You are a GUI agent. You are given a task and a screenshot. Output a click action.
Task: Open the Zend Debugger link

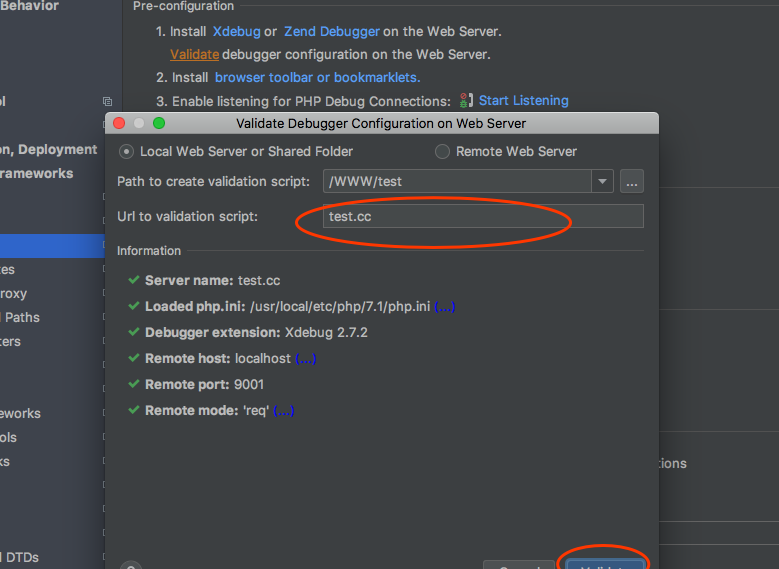click(331, 31)
